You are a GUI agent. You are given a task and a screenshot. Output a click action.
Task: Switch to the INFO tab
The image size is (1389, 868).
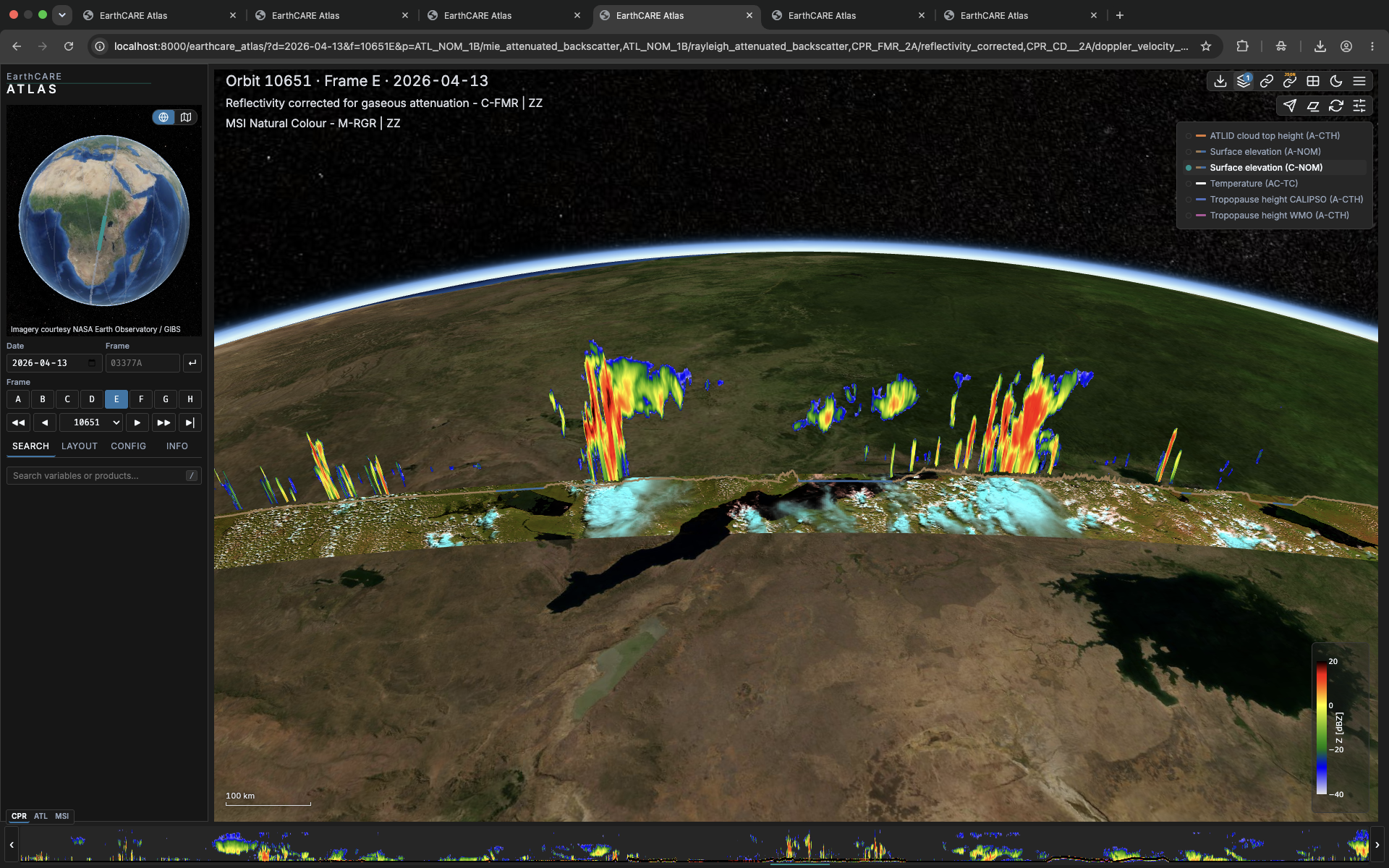[177, 446]
